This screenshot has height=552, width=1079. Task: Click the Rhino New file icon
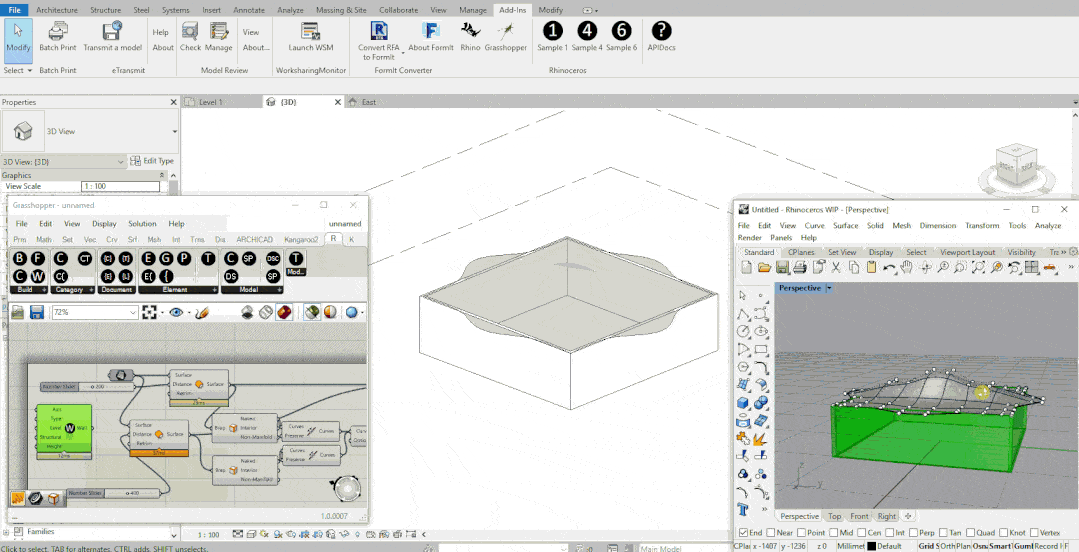[x=747, y=268]
